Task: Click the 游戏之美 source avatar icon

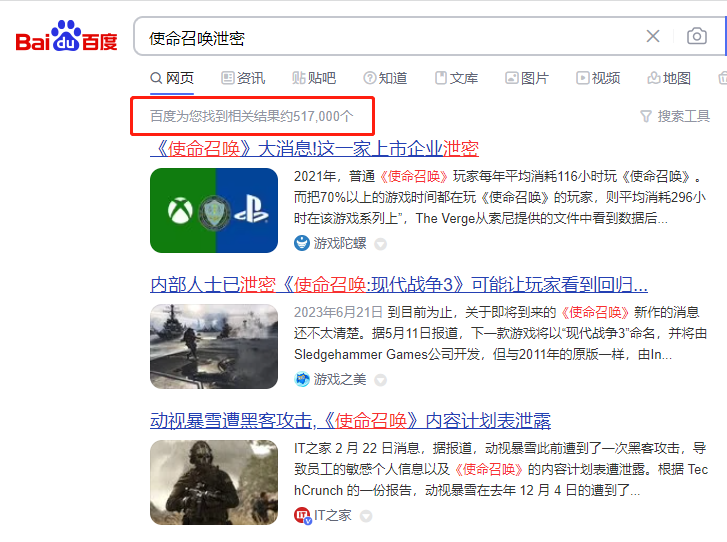Action: point(302,379)
